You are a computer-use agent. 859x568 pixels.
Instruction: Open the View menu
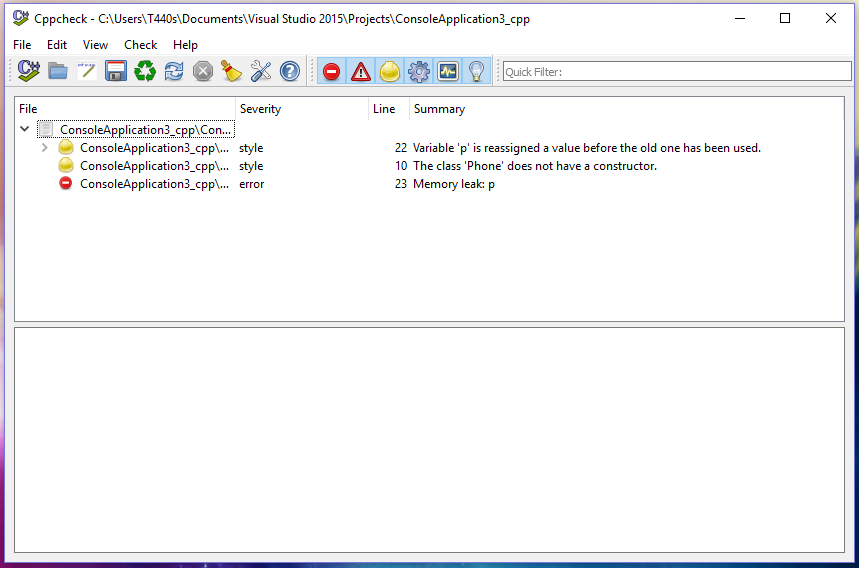(x=95, y=45)
